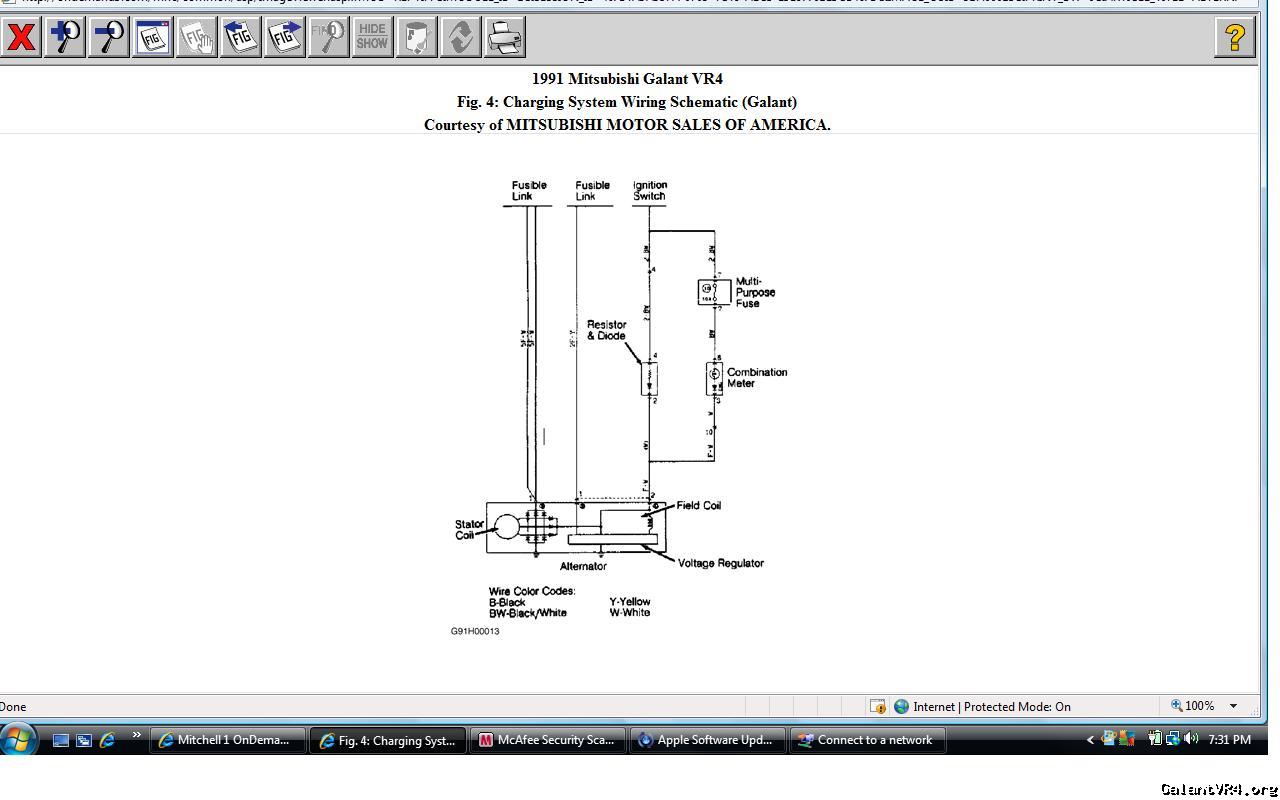The width and height of the screenshot is (1280, 800).
Task: Click the network tray icon
Action: point(1172,739)
